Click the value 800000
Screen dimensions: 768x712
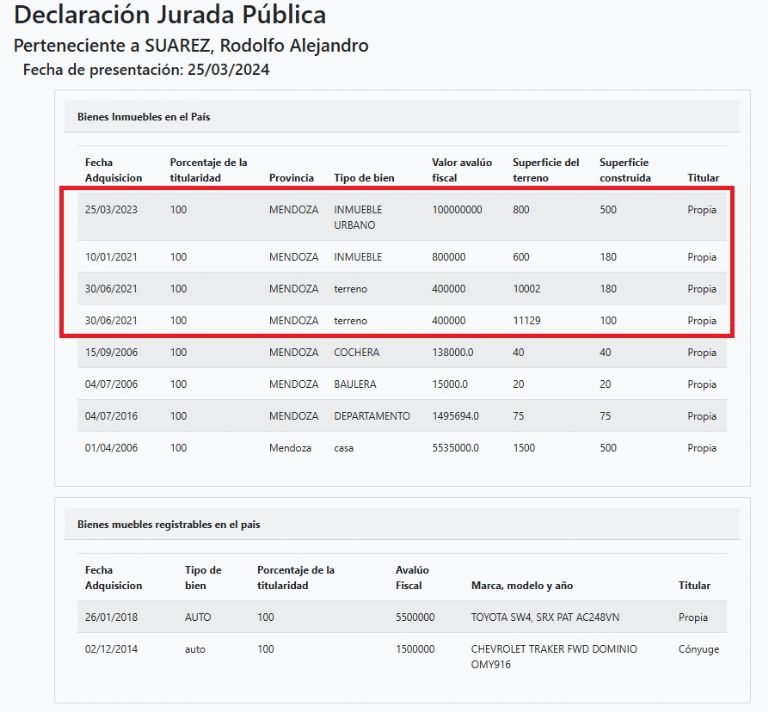click(x=449, y=257)
